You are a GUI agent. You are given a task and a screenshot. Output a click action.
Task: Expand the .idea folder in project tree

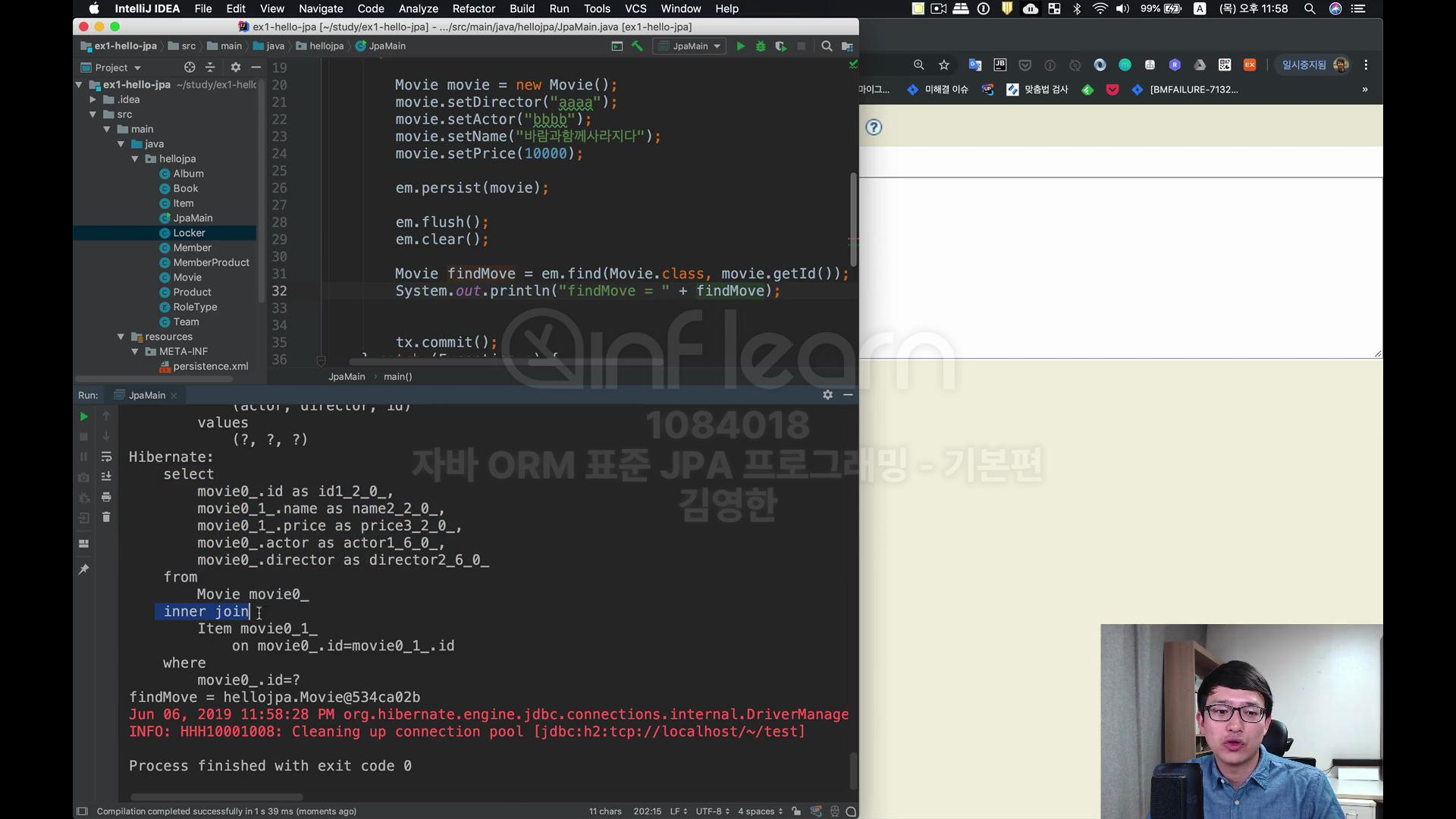pos(93,99)
